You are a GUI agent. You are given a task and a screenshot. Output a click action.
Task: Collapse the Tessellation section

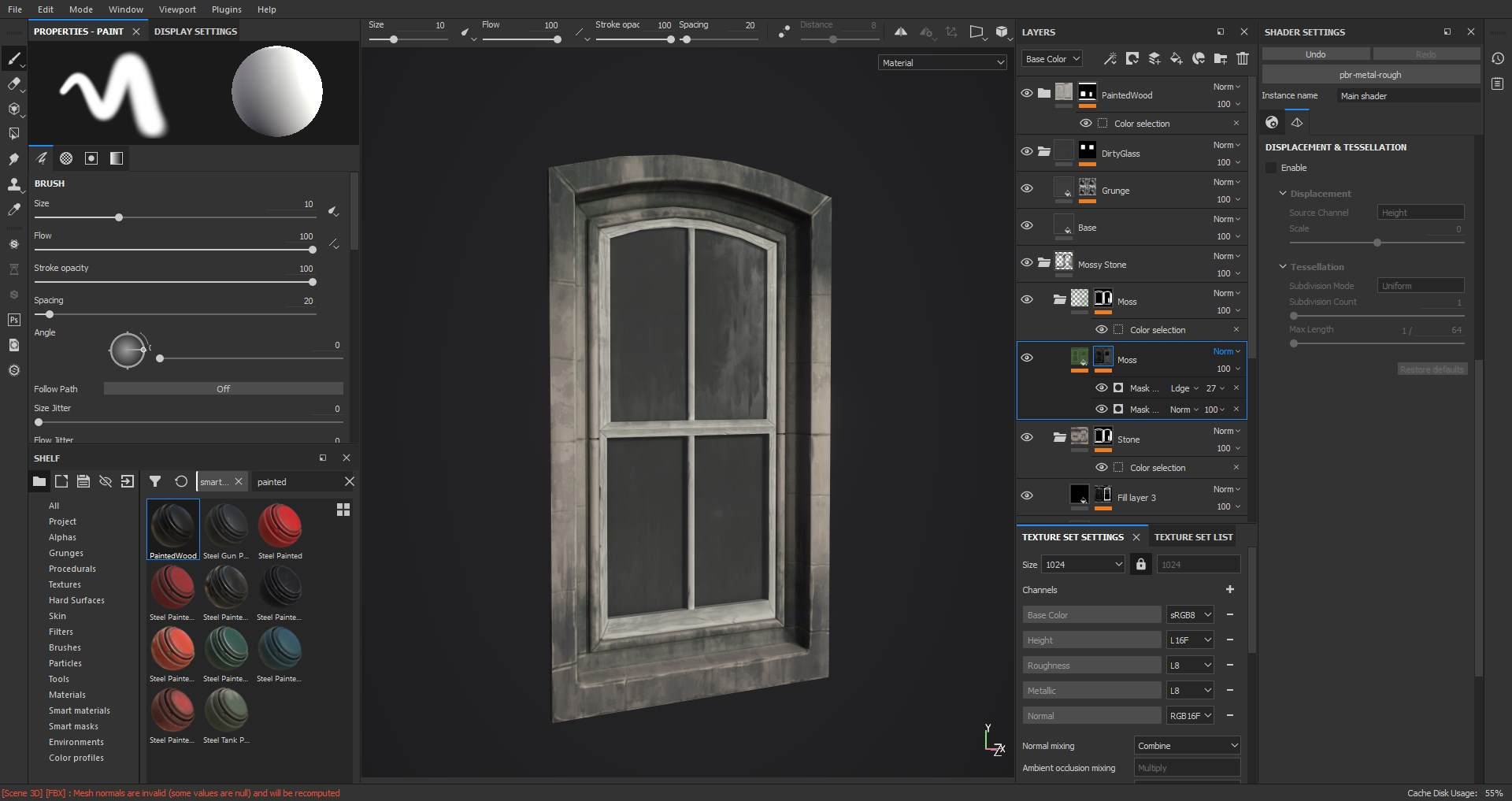(1283, 266)
